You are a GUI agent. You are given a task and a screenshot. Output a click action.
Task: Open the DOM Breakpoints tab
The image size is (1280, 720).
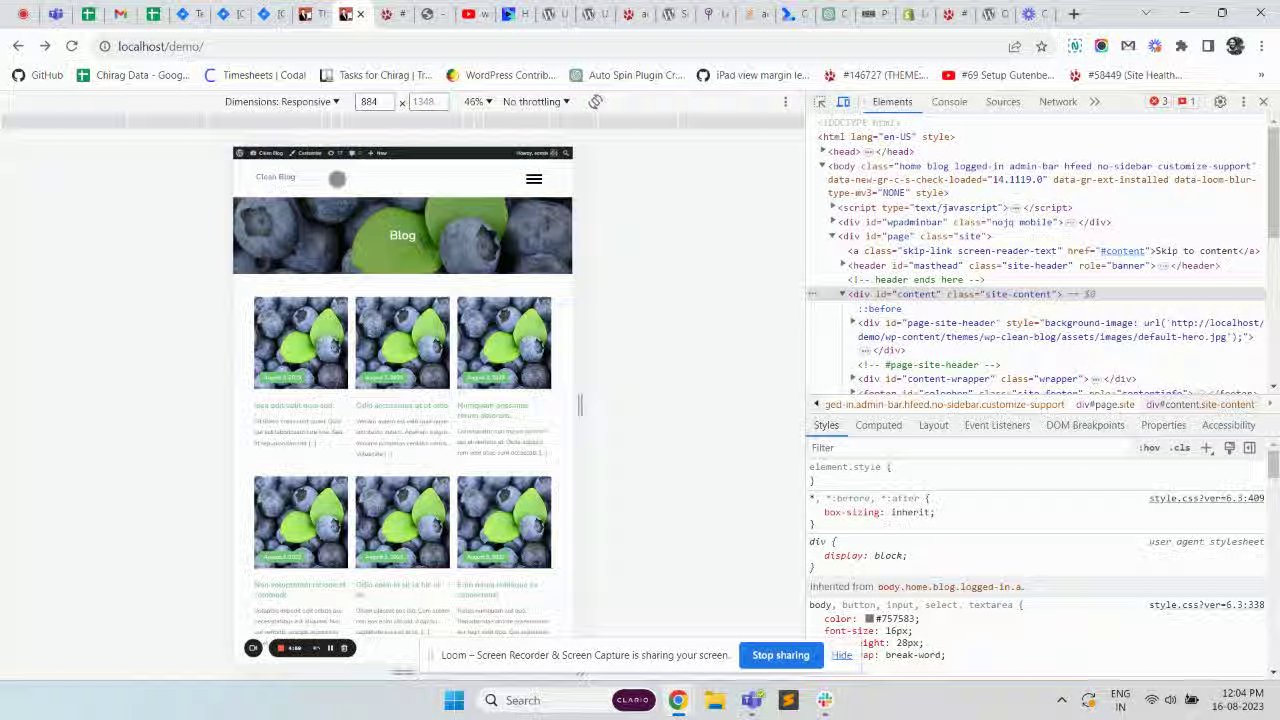[1085, 426]
